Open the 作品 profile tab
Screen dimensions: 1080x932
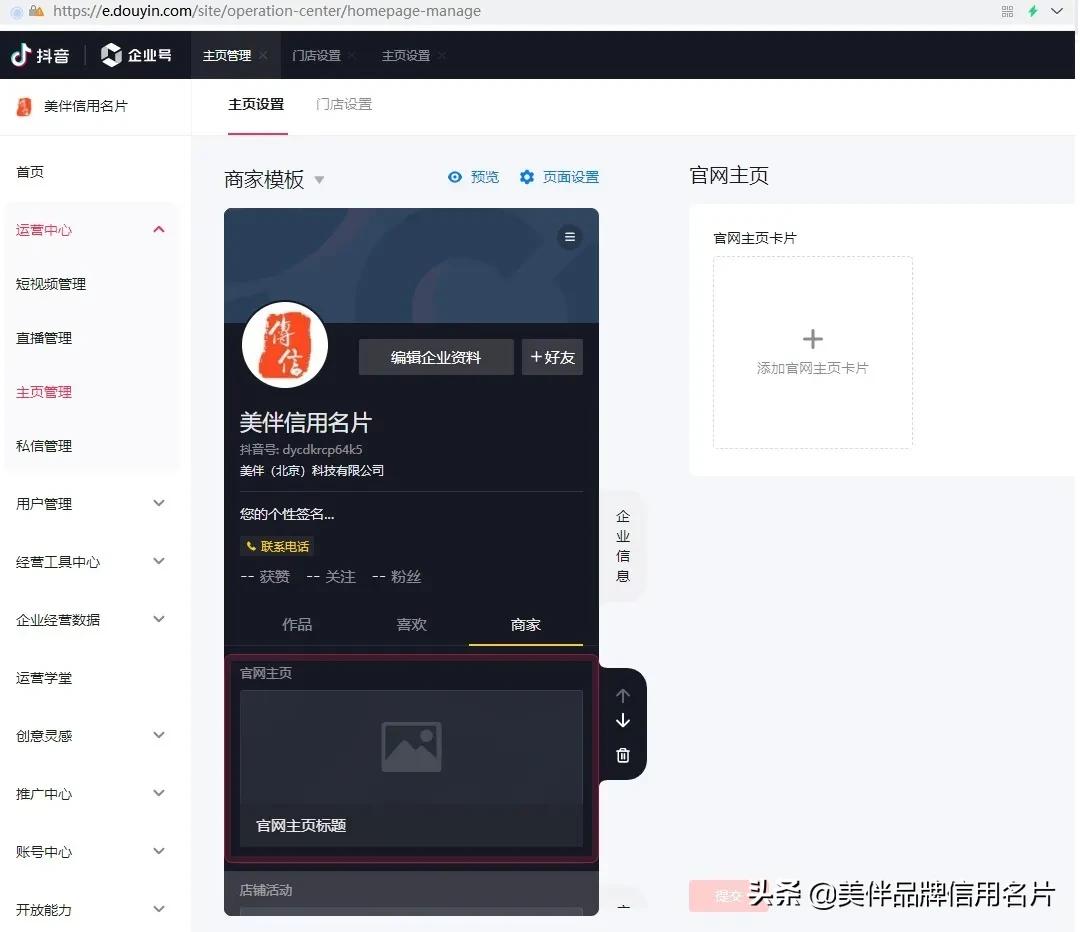point(297,624)
